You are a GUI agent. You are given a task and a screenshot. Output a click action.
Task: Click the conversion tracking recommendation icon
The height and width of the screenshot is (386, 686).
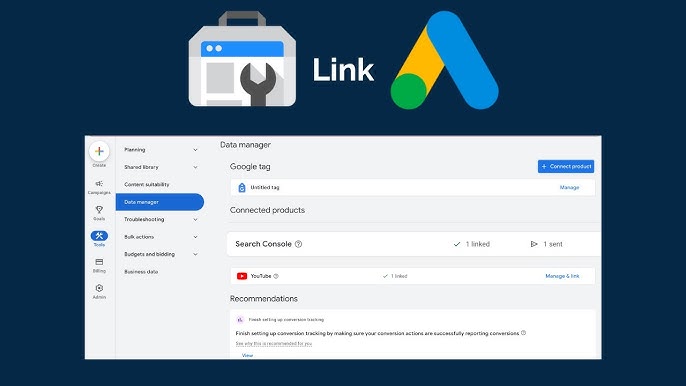[x=240, y=320]
